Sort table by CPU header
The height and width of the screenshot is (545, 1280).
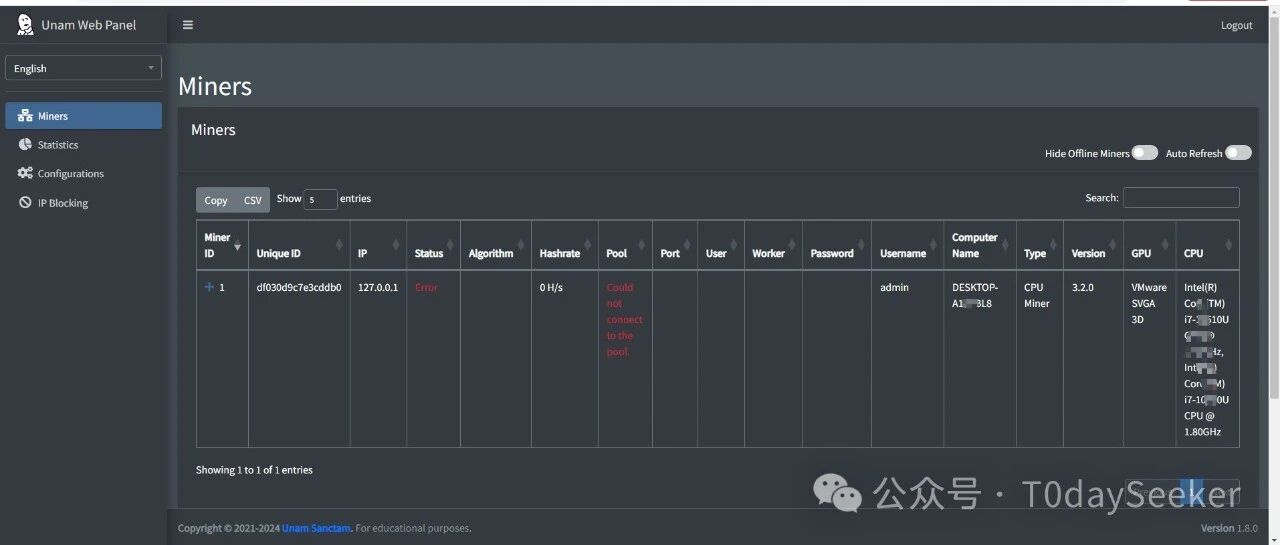(x=1207, y=246)
